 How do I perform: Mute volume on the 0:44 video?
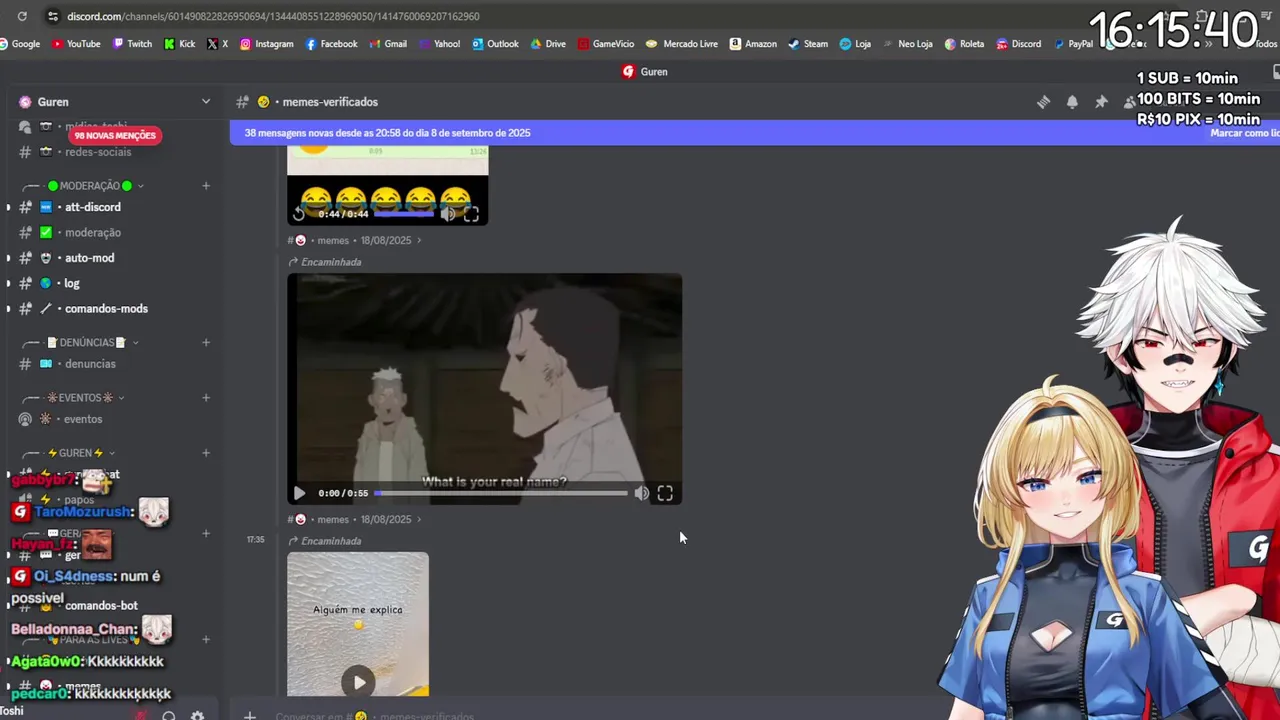[448, 213]
